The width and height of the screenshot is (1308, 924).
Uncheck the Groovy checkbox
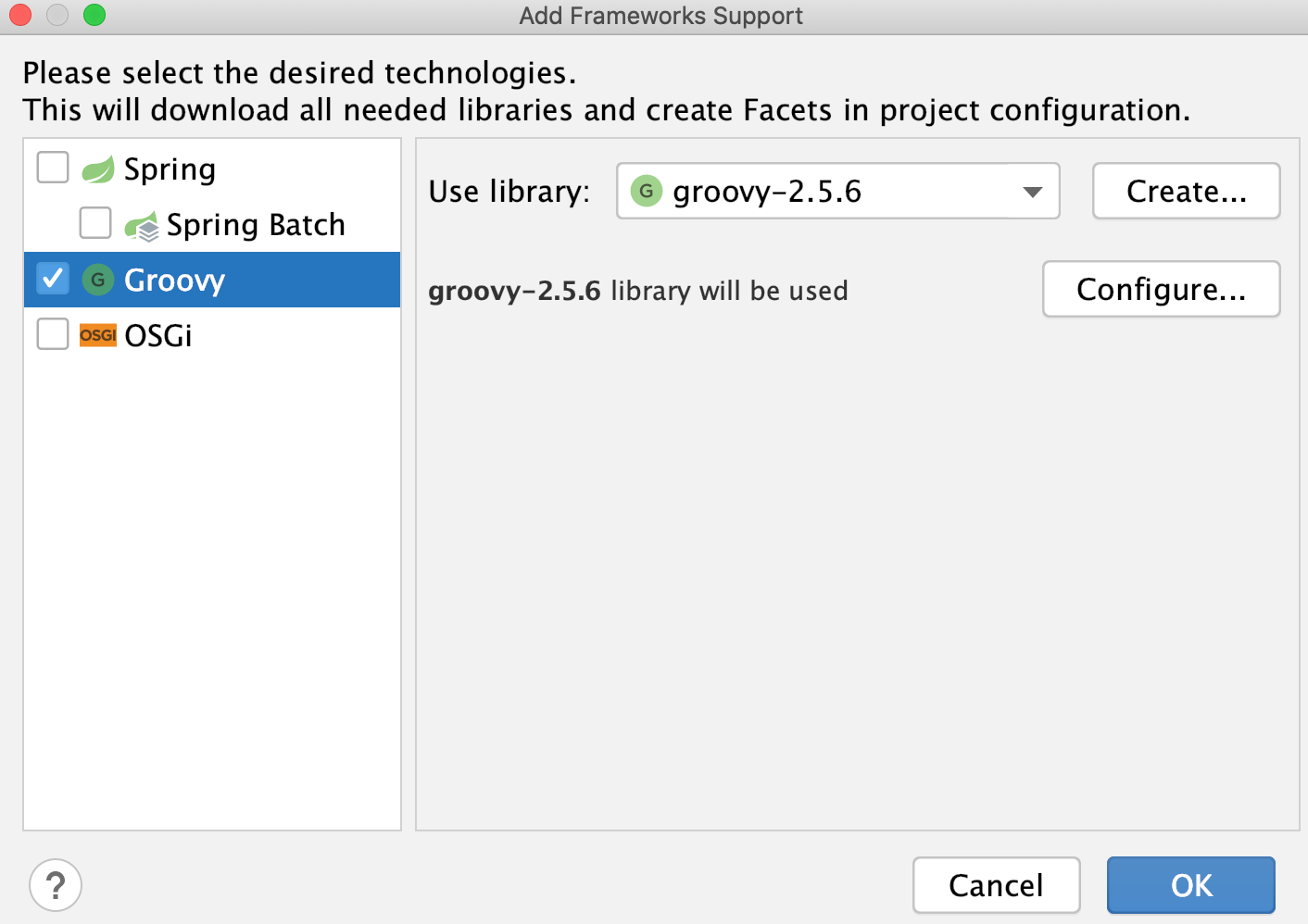click(x=53, y=279)
